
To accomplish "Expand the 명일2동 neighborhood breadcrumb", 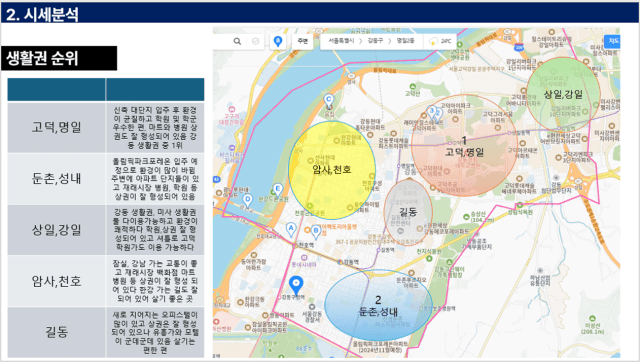I will point(405,41).
